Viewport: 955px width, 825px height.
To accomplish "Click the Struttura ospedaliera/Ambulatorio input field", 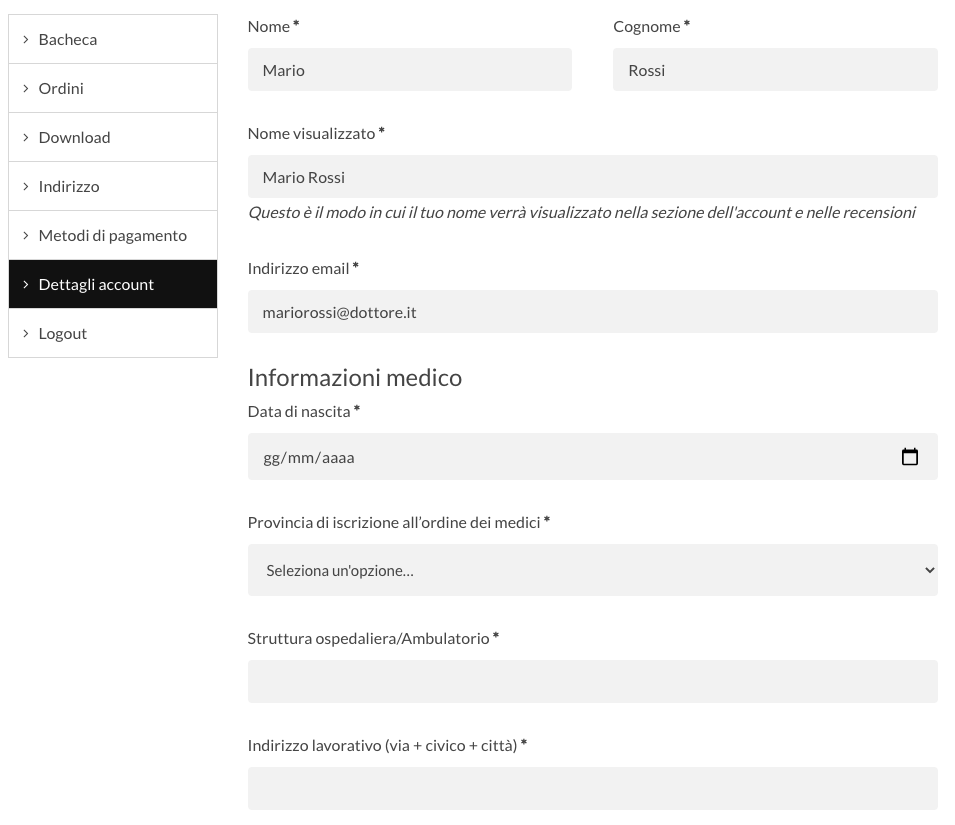I will pos(592,682).
